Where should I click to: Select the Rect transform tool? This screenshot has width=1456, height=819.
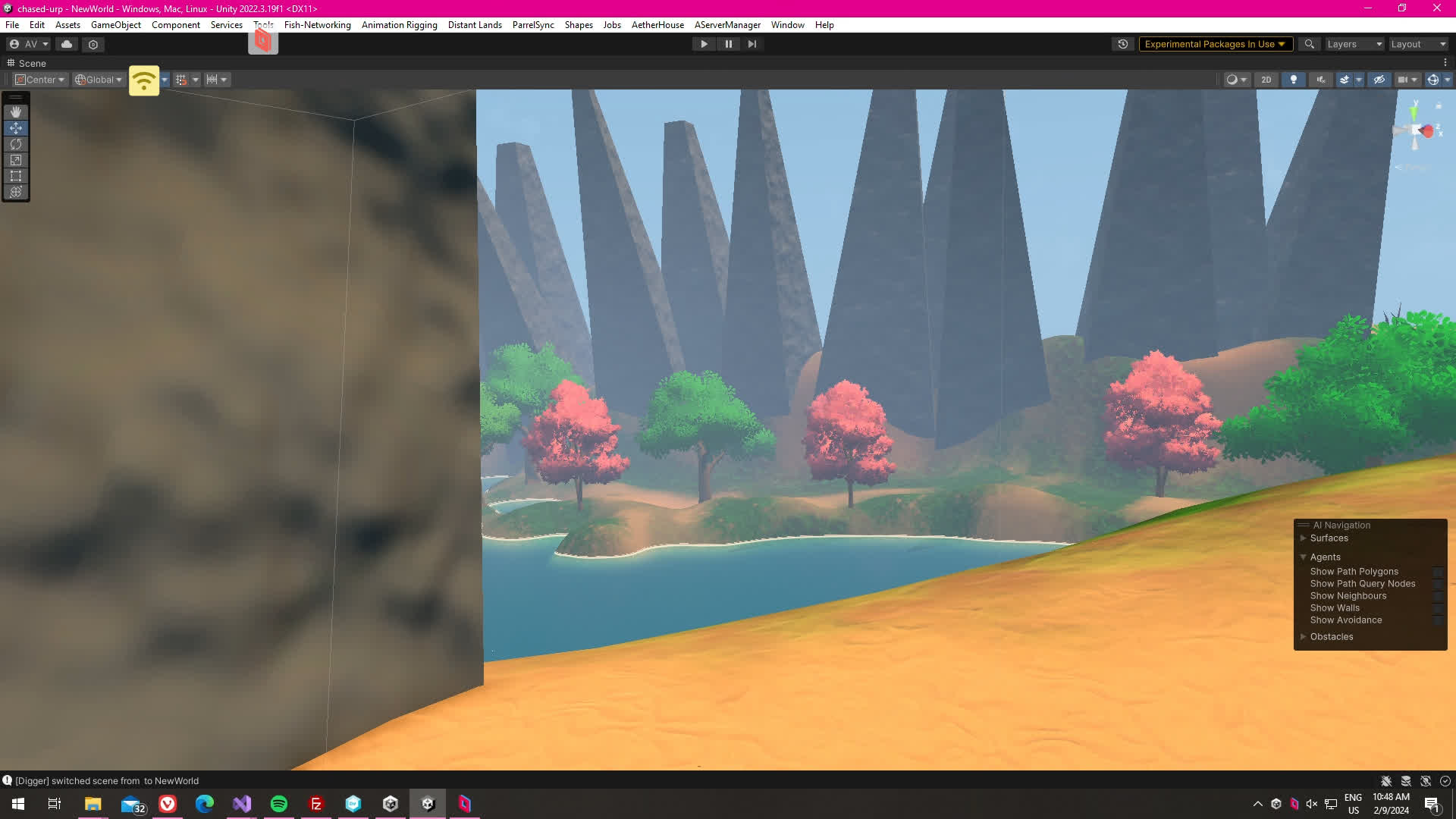click(x=16, y=176)
